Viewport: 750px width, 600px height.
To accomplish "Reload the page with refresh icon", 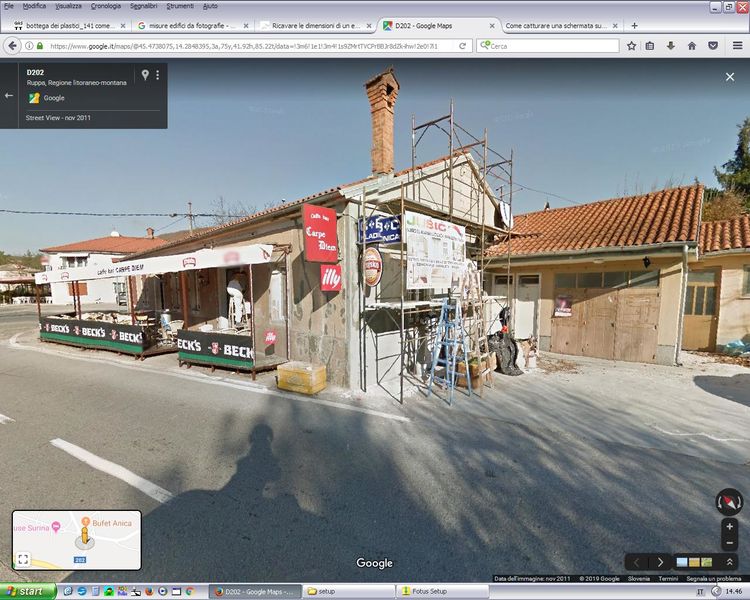I will click(463, 46).
